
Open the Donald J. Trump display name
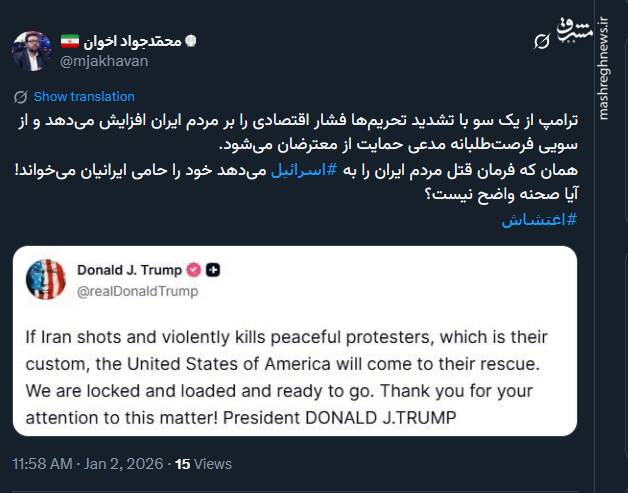[x=129, y=270]
